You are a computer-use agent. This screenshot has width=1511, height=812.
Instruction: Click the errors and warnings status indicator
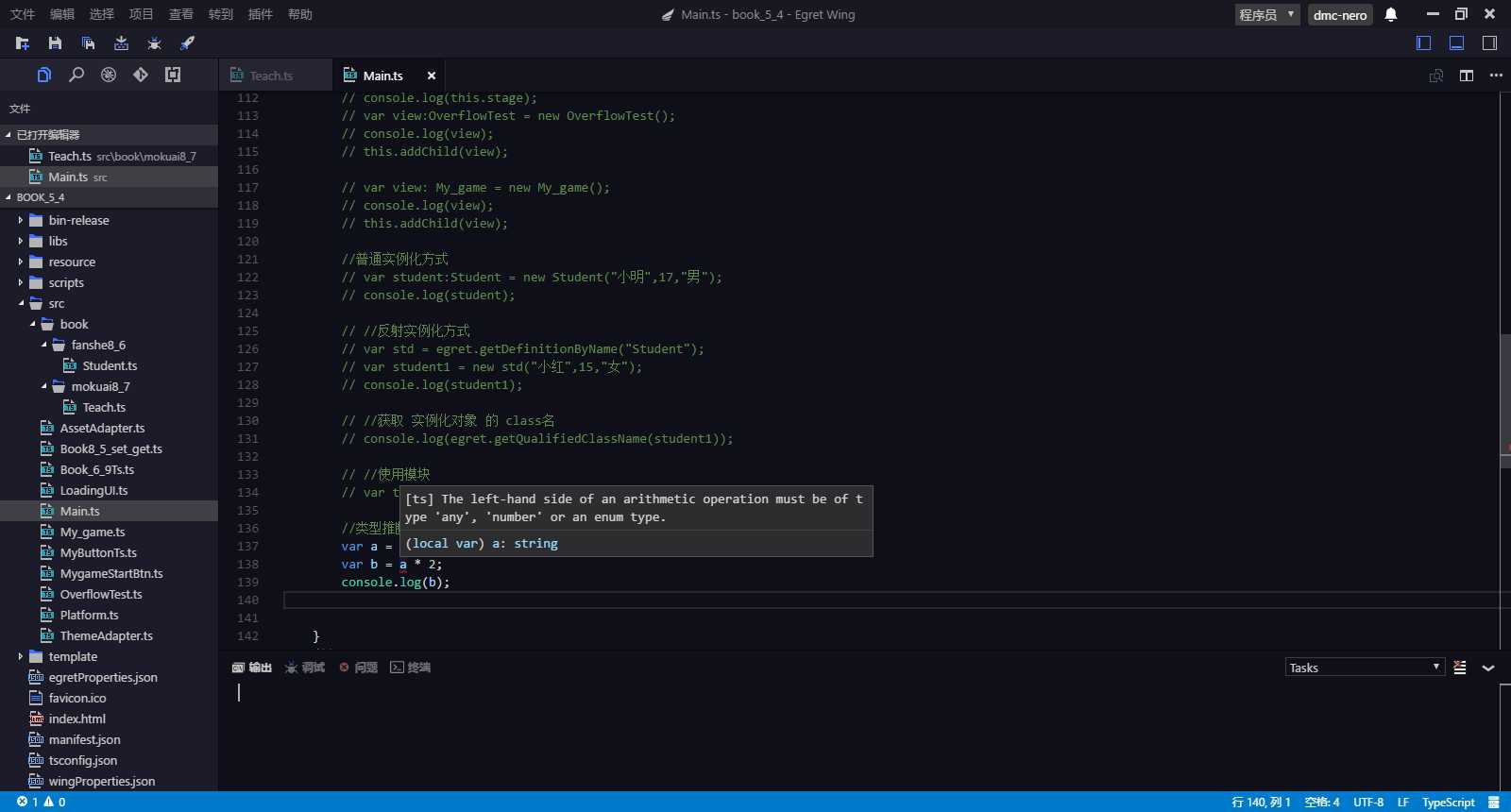(42, 802)
